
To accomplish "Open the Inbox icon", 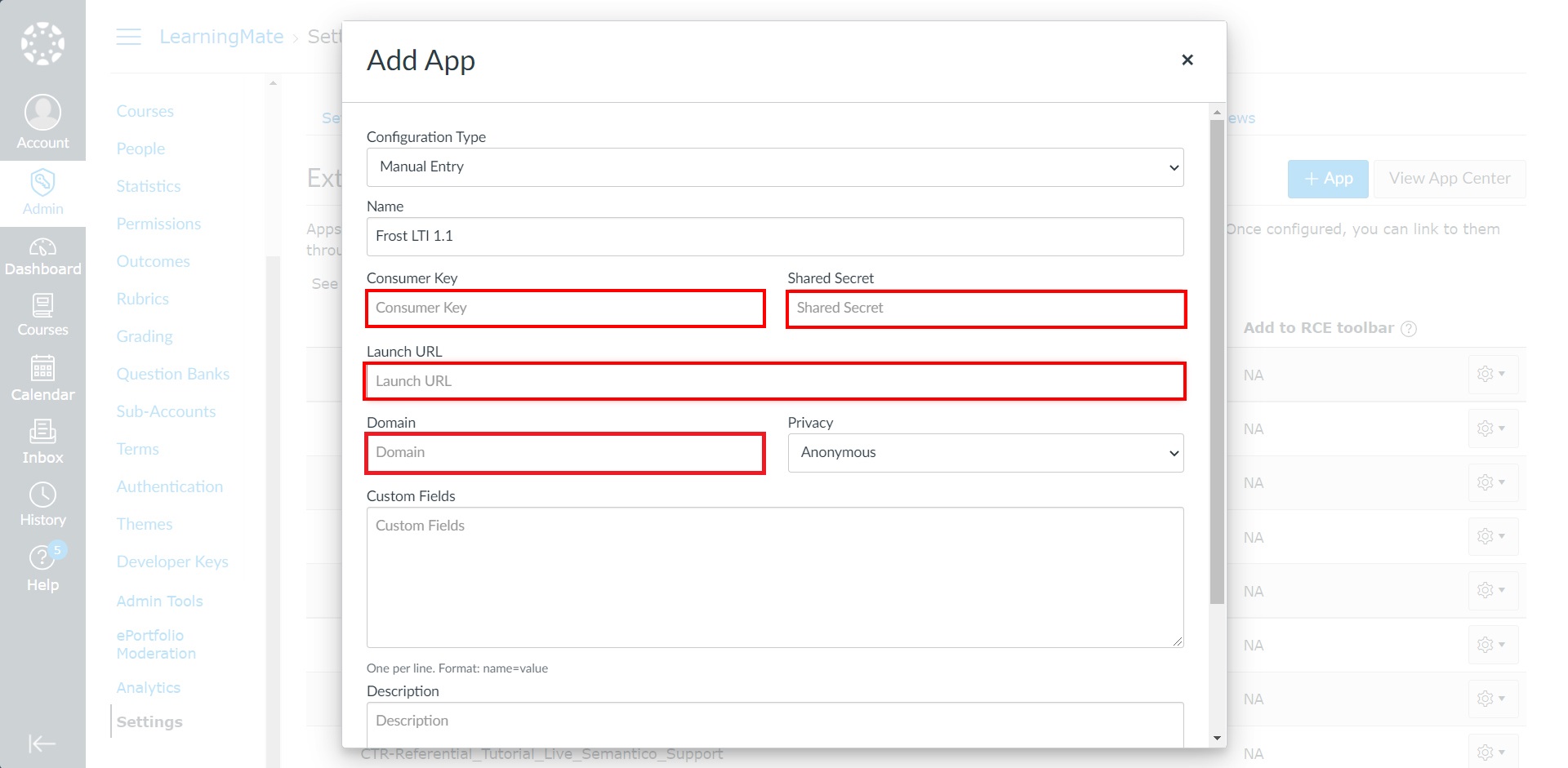I will (42, 432).
